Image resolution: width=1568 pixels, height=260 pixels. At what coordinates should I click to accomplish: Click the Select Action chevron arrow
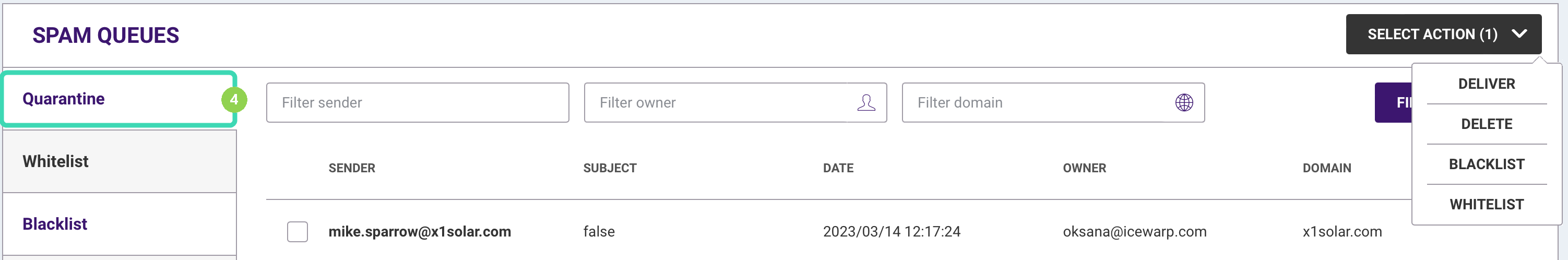click(1519, 34)
